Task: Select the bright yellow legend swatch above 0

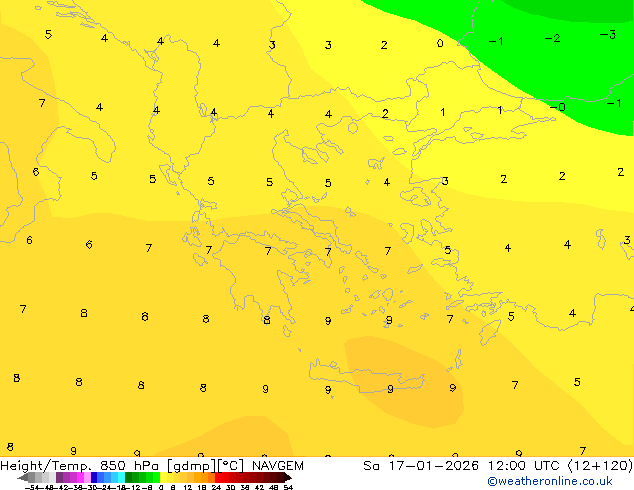Action: point(163,477)
